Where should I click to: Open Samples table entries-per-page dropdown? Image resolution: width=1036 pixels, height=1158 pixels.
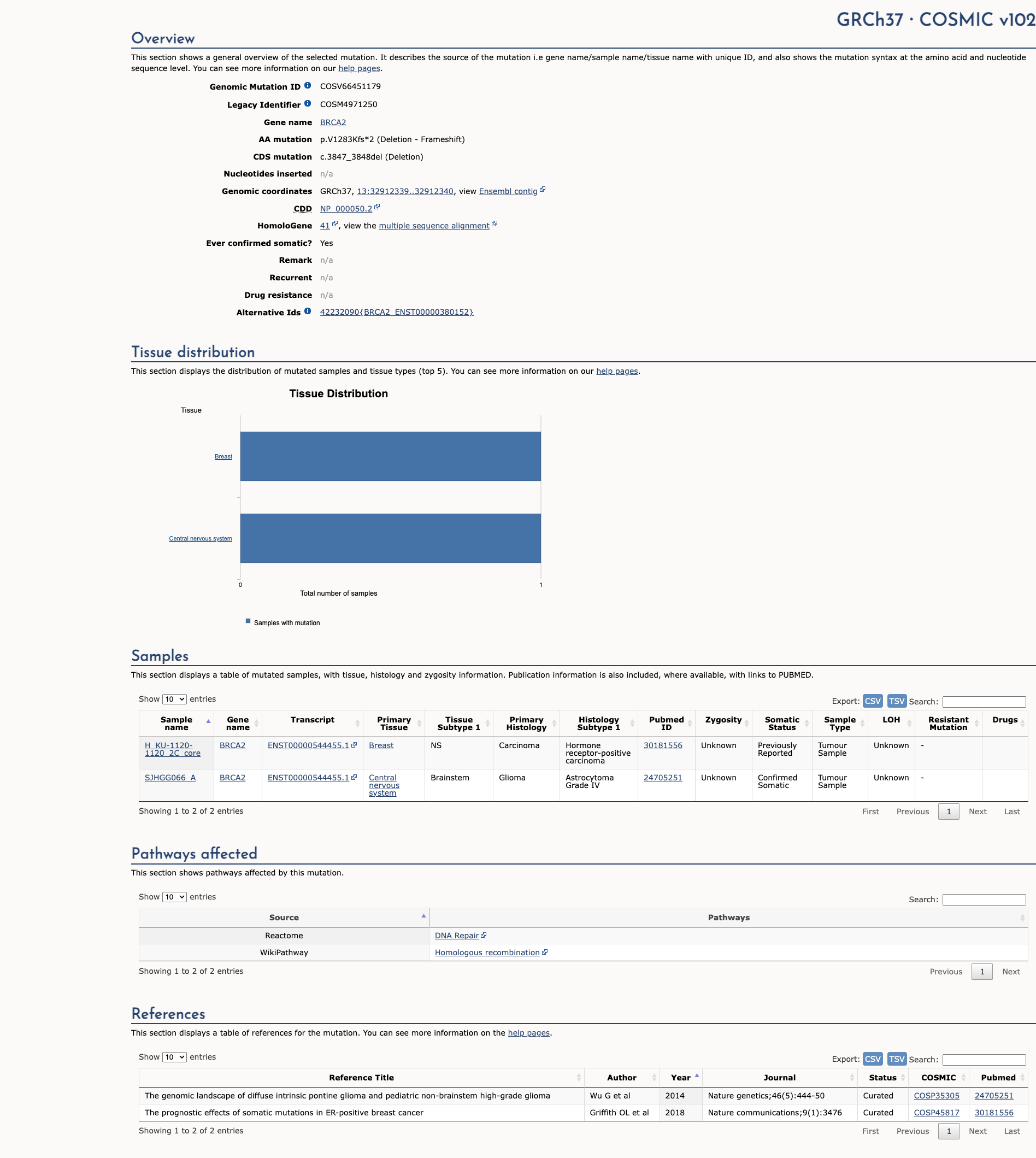pyautogui.click(x=174, y=699)
